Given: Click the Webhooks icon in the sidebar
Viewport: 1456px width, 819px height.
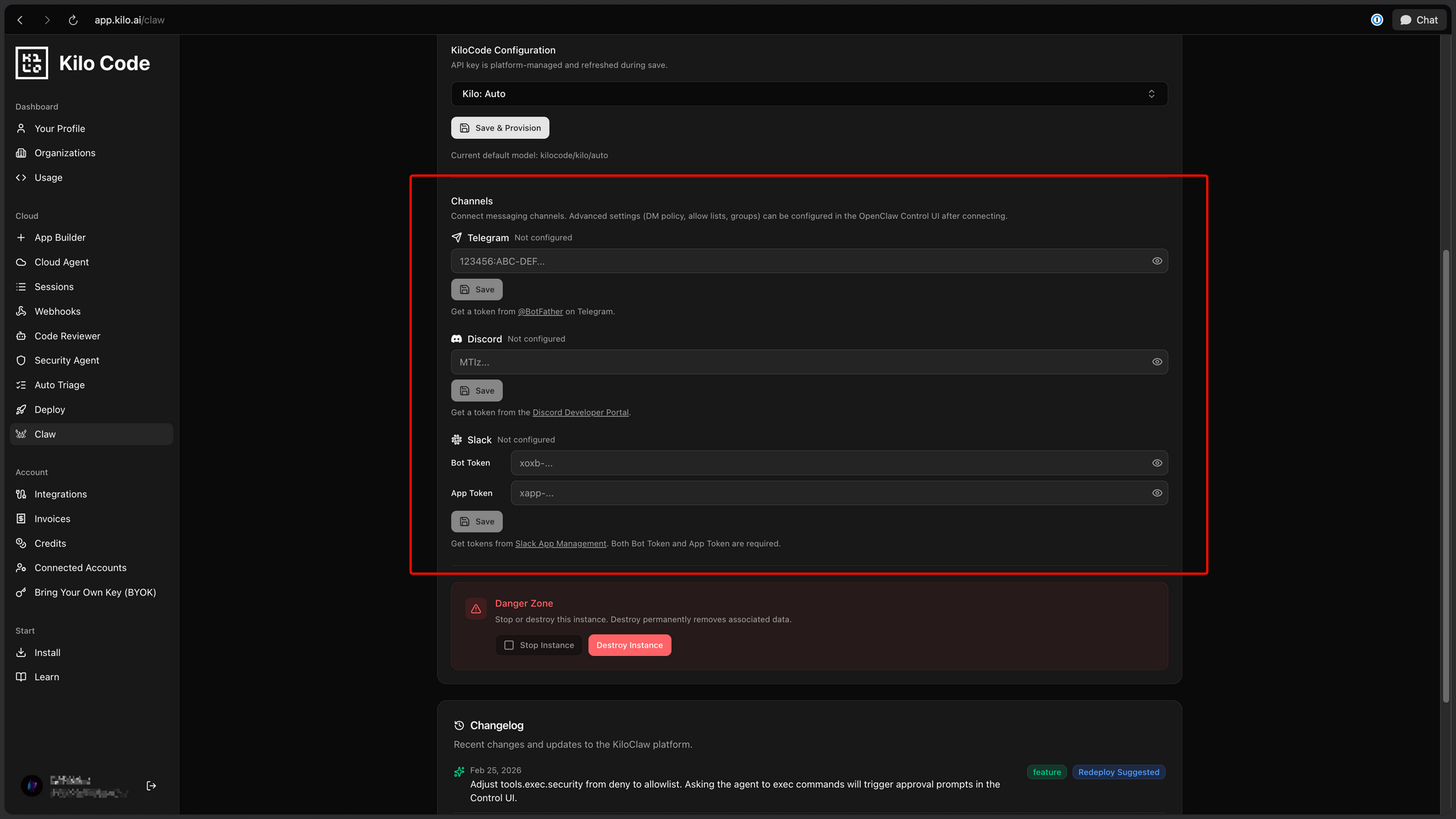Looking at the screenshot, I should click(21, 312).
